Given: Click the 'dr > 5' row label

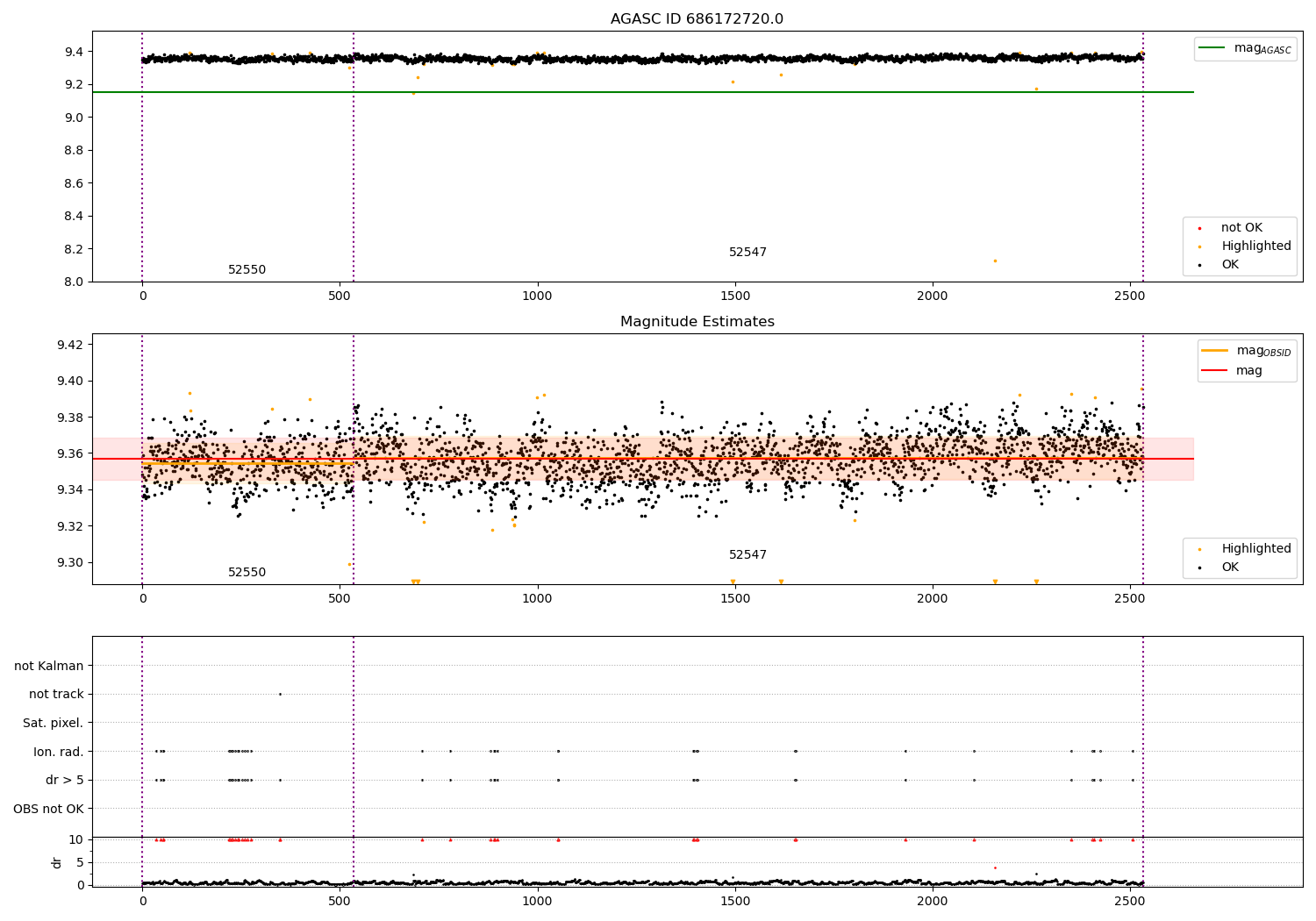Looking at the screenshot, I should coord(65,780).
